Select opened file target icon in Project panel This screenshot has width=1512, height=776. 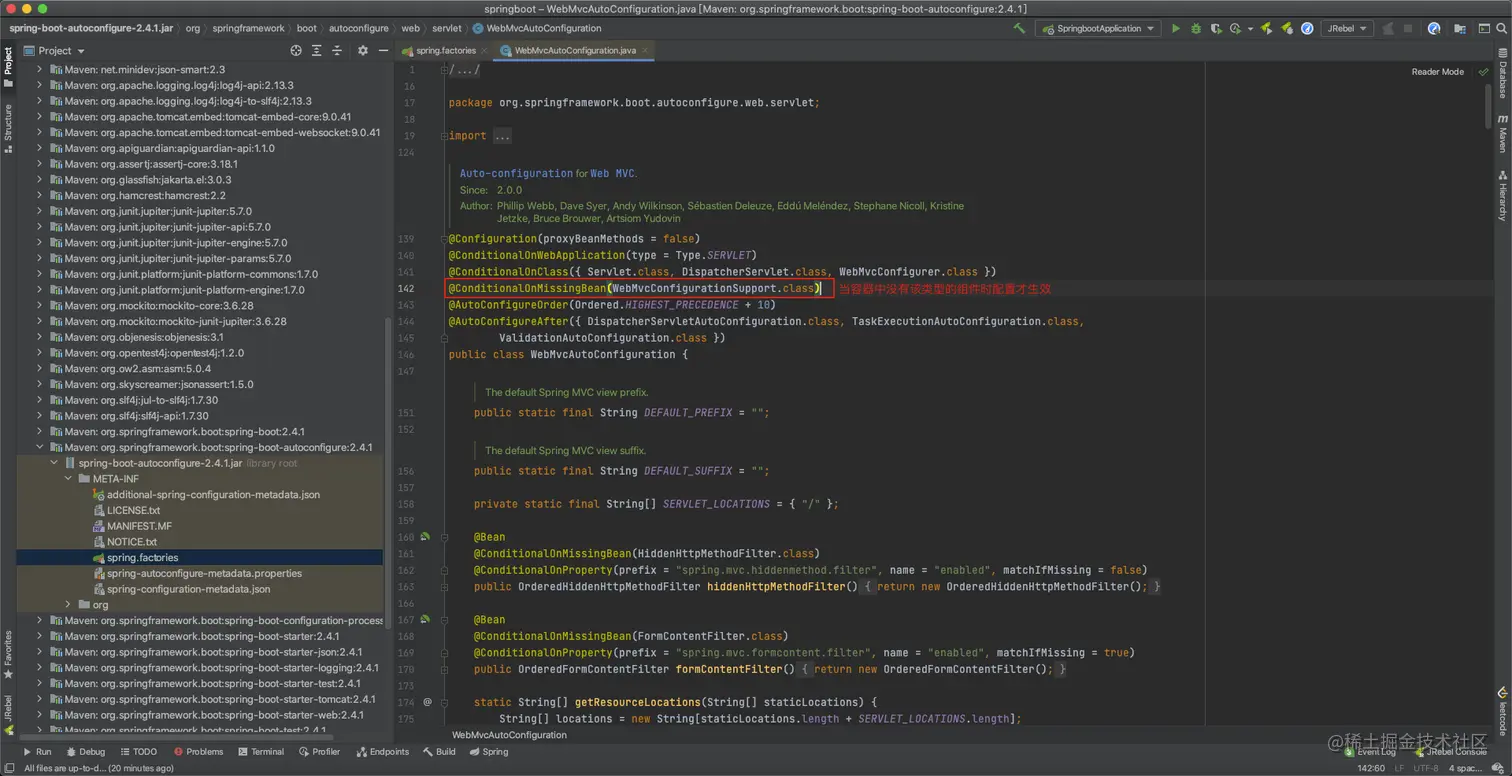(x=296, y=50)
